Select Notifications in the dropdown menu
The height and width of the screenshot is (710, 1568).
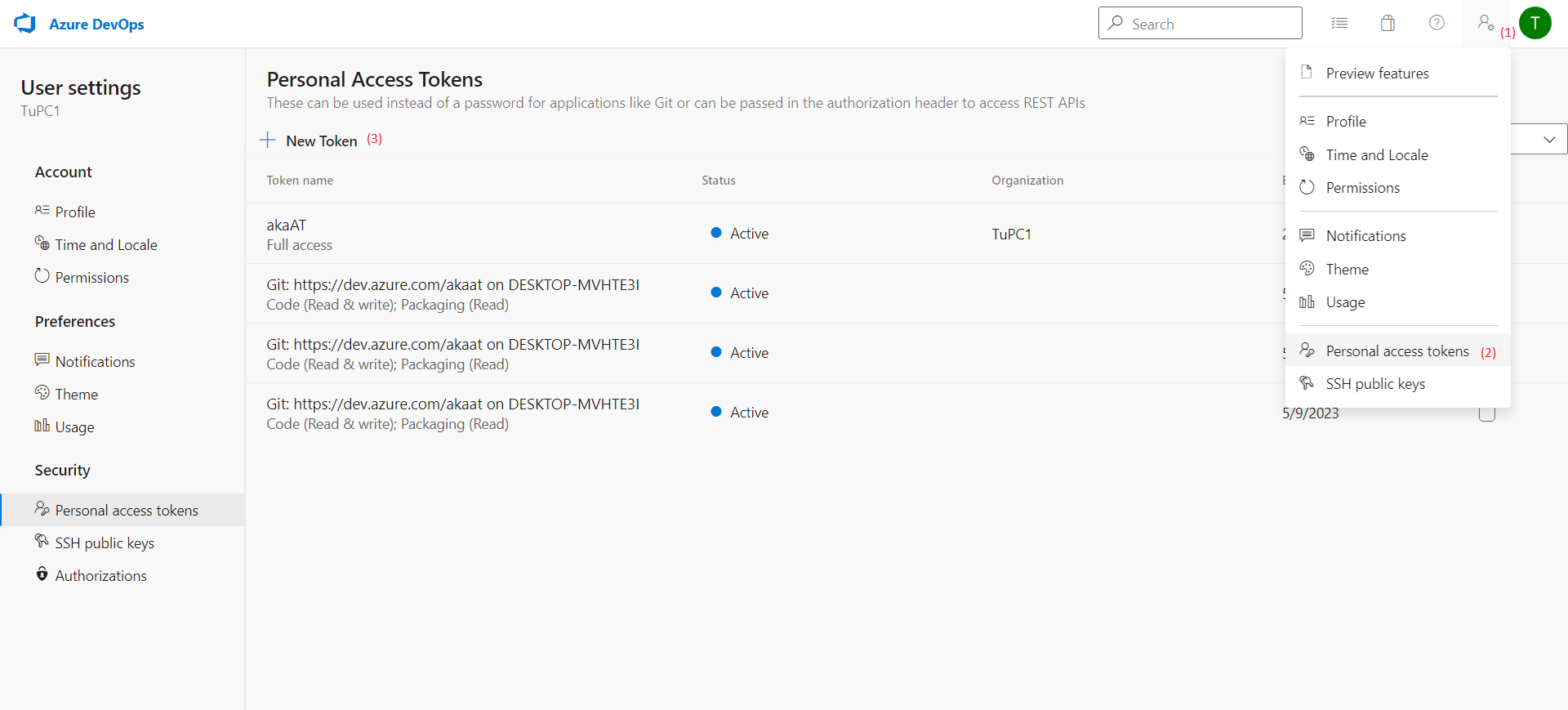click(x=1397, y=236)
